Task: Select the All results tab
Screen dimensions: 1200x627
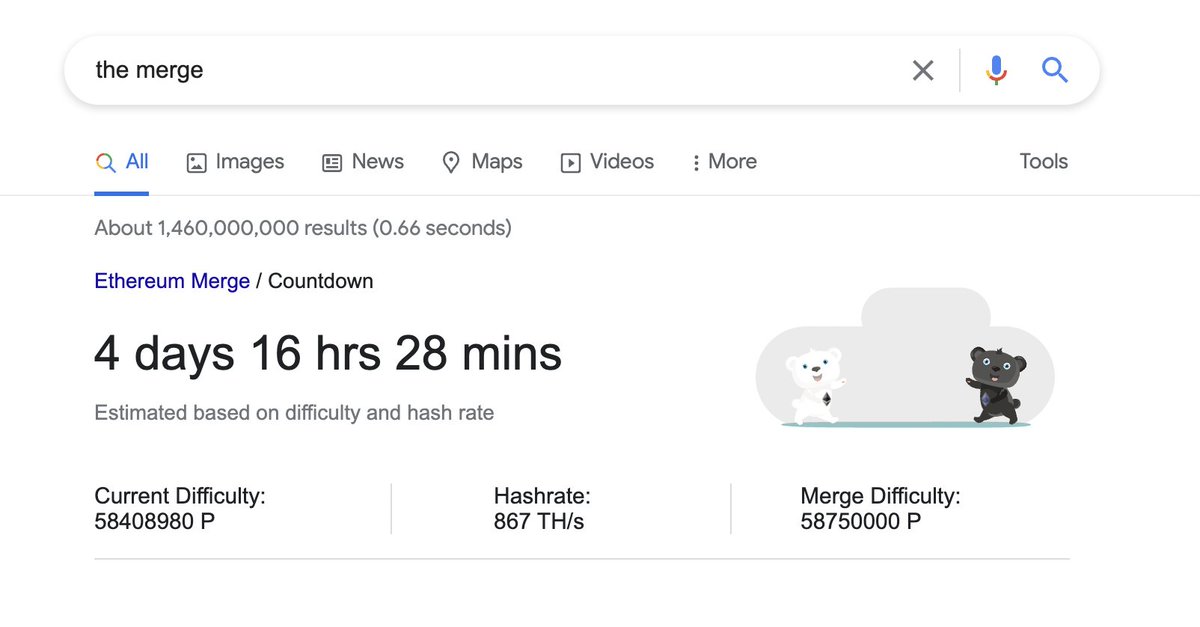Action: tap(122, 162)
